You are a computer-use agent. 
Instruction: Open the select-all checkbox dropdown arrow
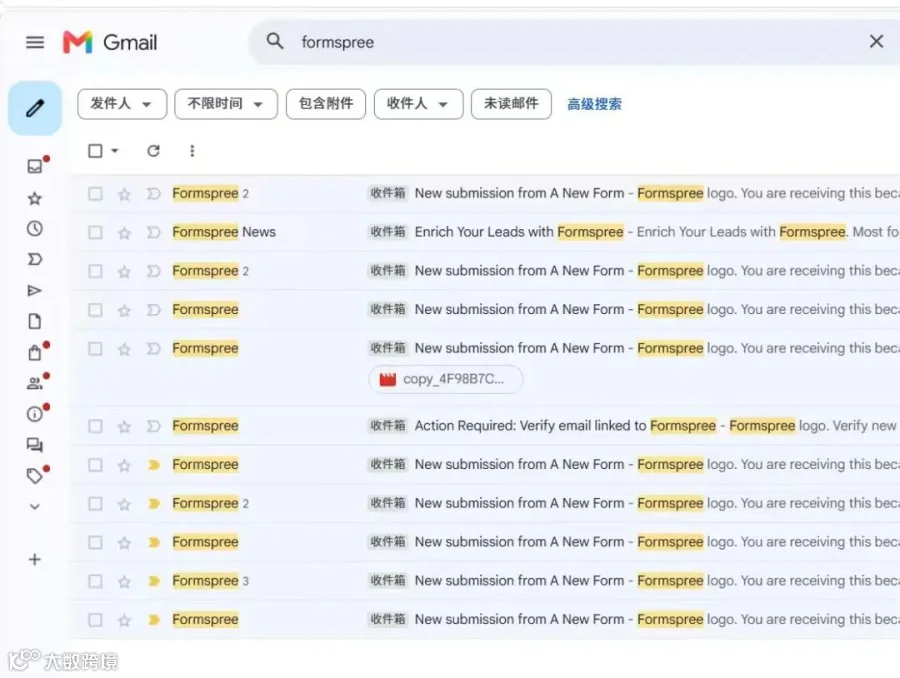coord(115,151)
